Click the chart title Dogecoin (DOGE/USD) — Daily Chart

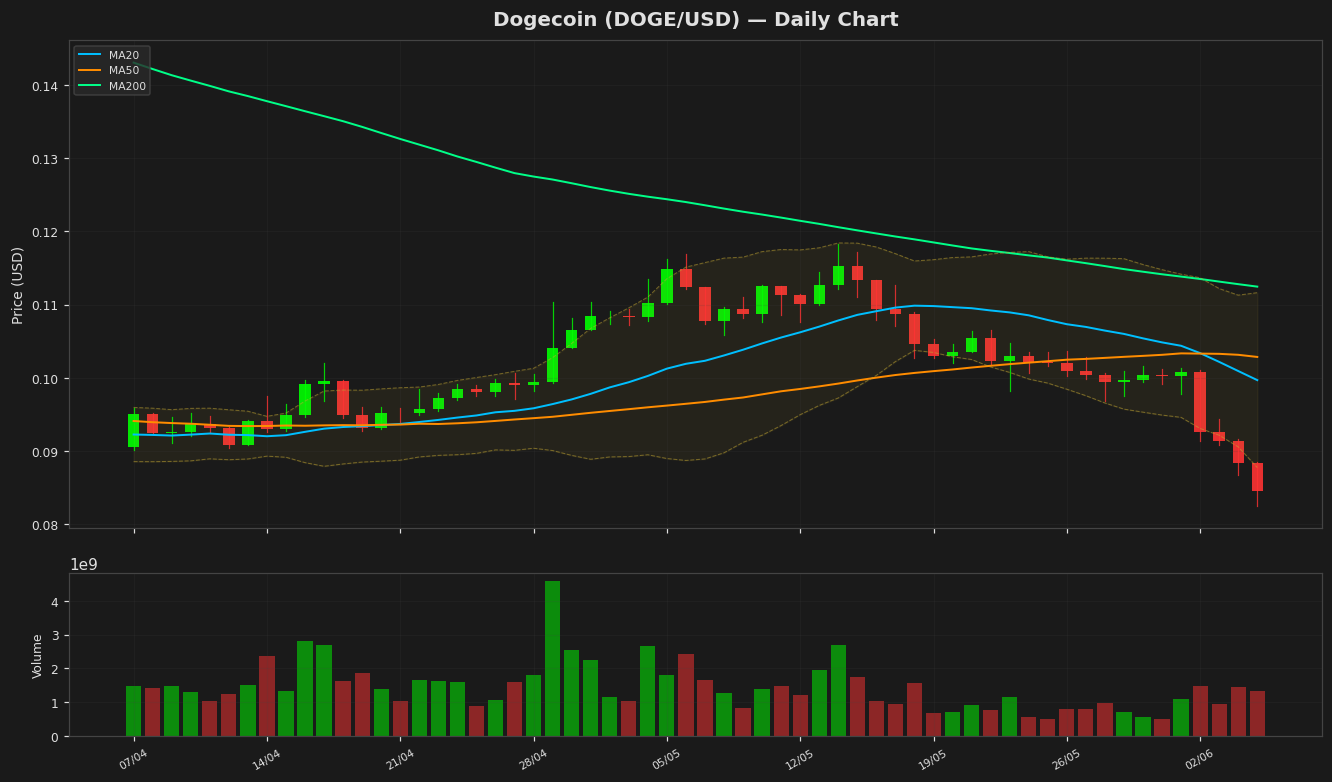(695, 20)
